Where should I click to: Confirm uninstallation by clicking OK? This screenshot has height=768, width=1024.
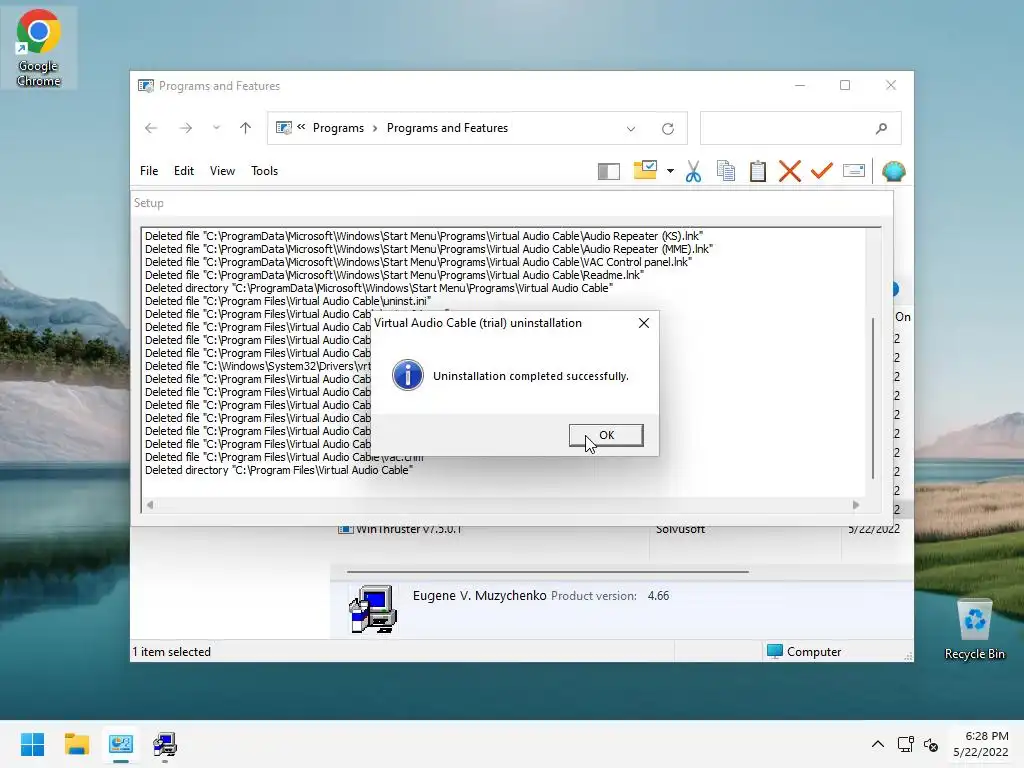(x=606, y=435)
